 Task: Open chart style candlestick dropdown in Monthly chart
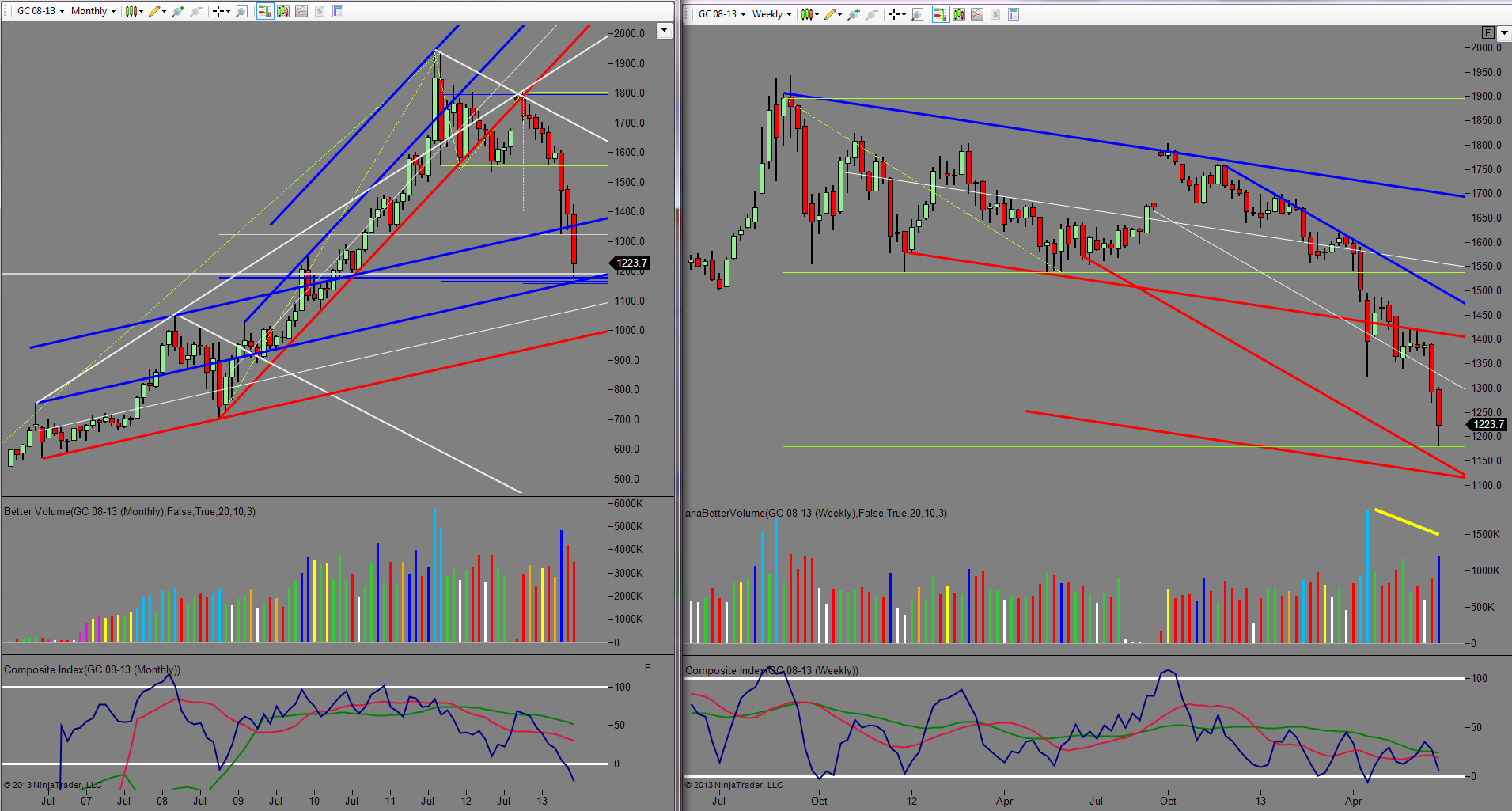(x=134, y=11)
